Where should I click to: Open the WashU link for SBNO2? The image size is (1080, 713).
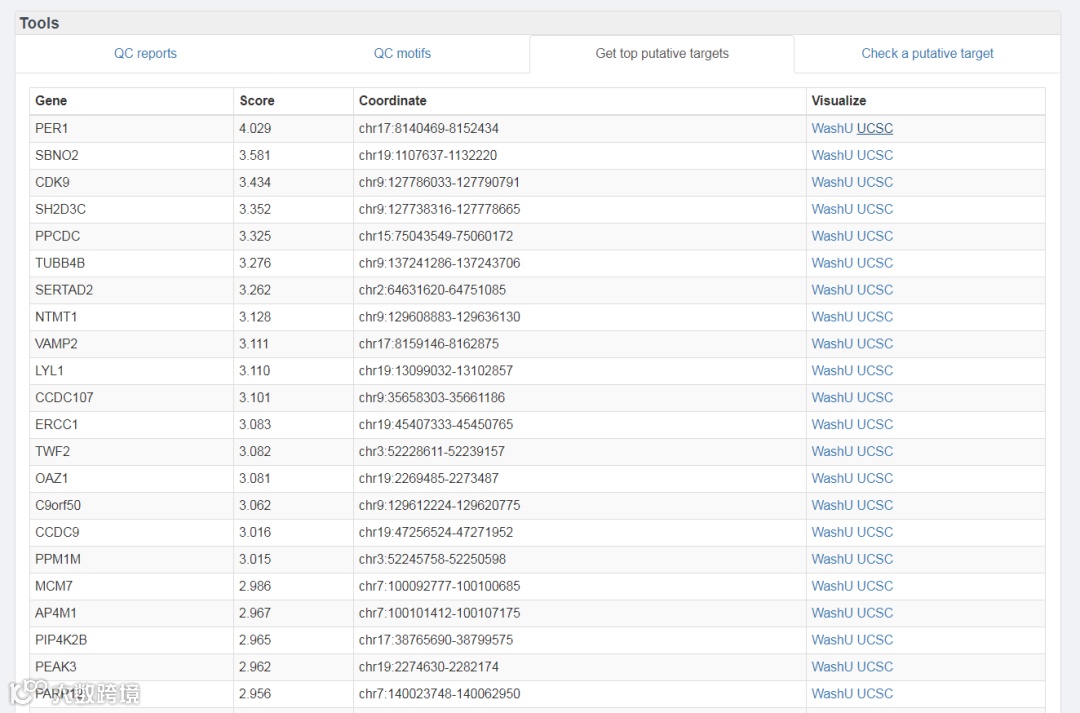(x=832, y=155)
